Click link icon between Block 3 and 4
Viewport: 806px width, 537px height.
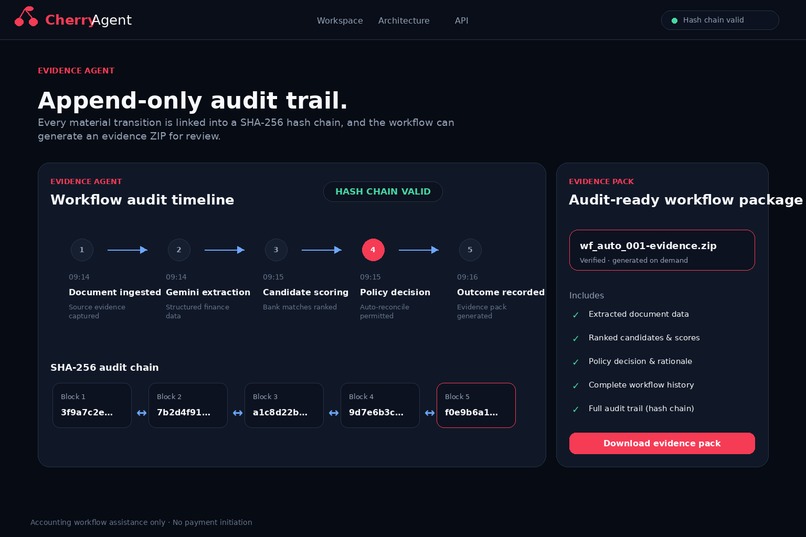point(334,413)
